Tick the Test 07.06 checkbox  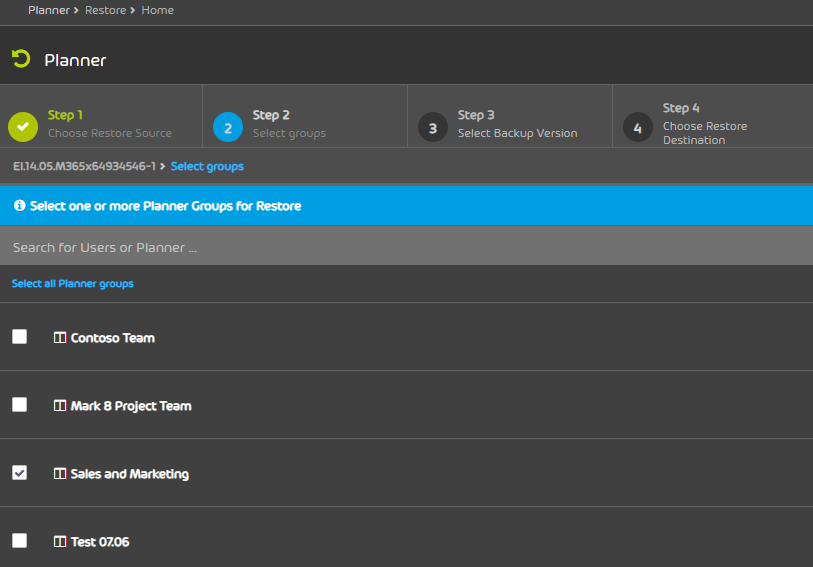[x=20, y=541]
